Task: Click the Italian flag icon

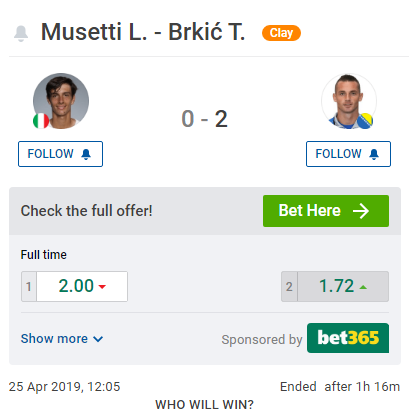Action: coord(41,121)
